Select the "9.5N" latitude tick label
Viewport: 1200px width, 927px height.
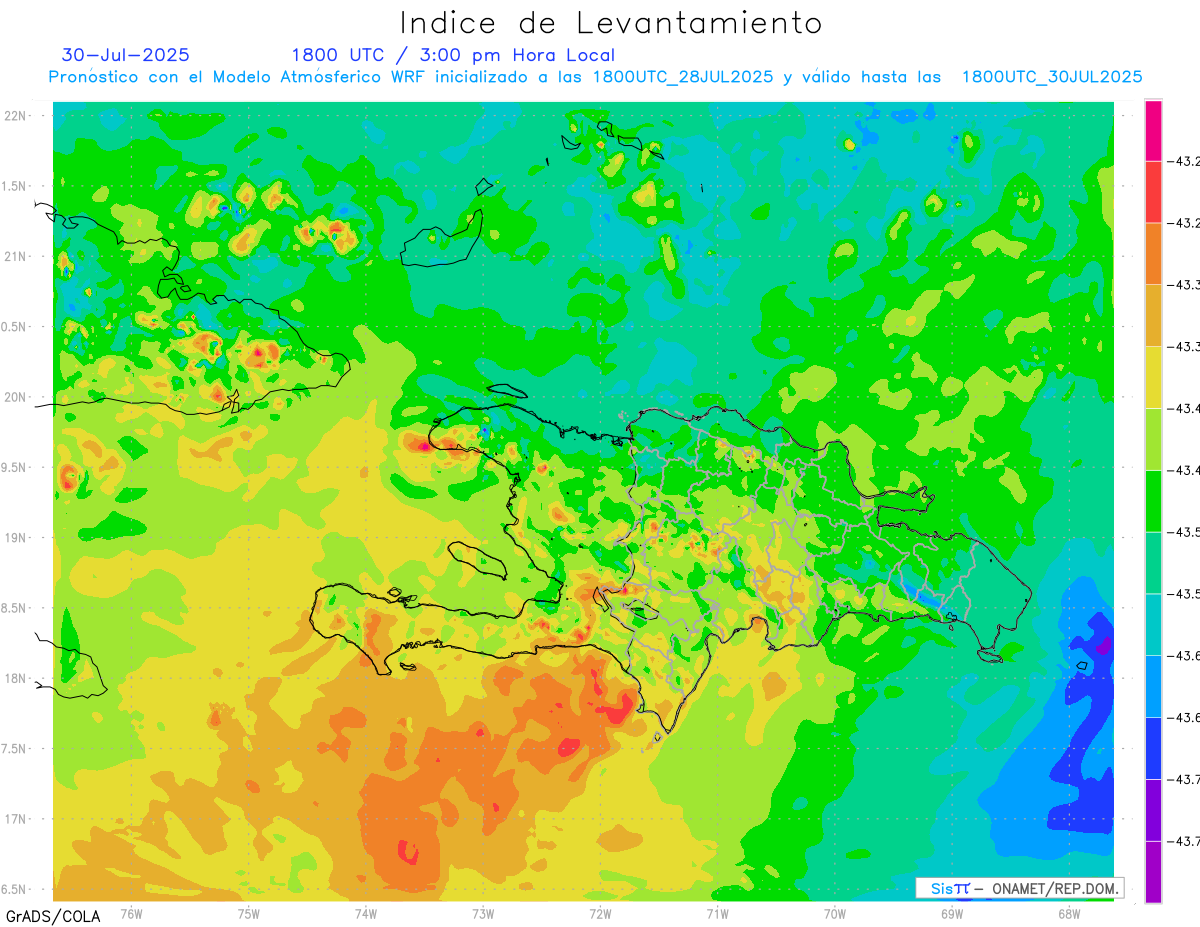coord(15,468)
